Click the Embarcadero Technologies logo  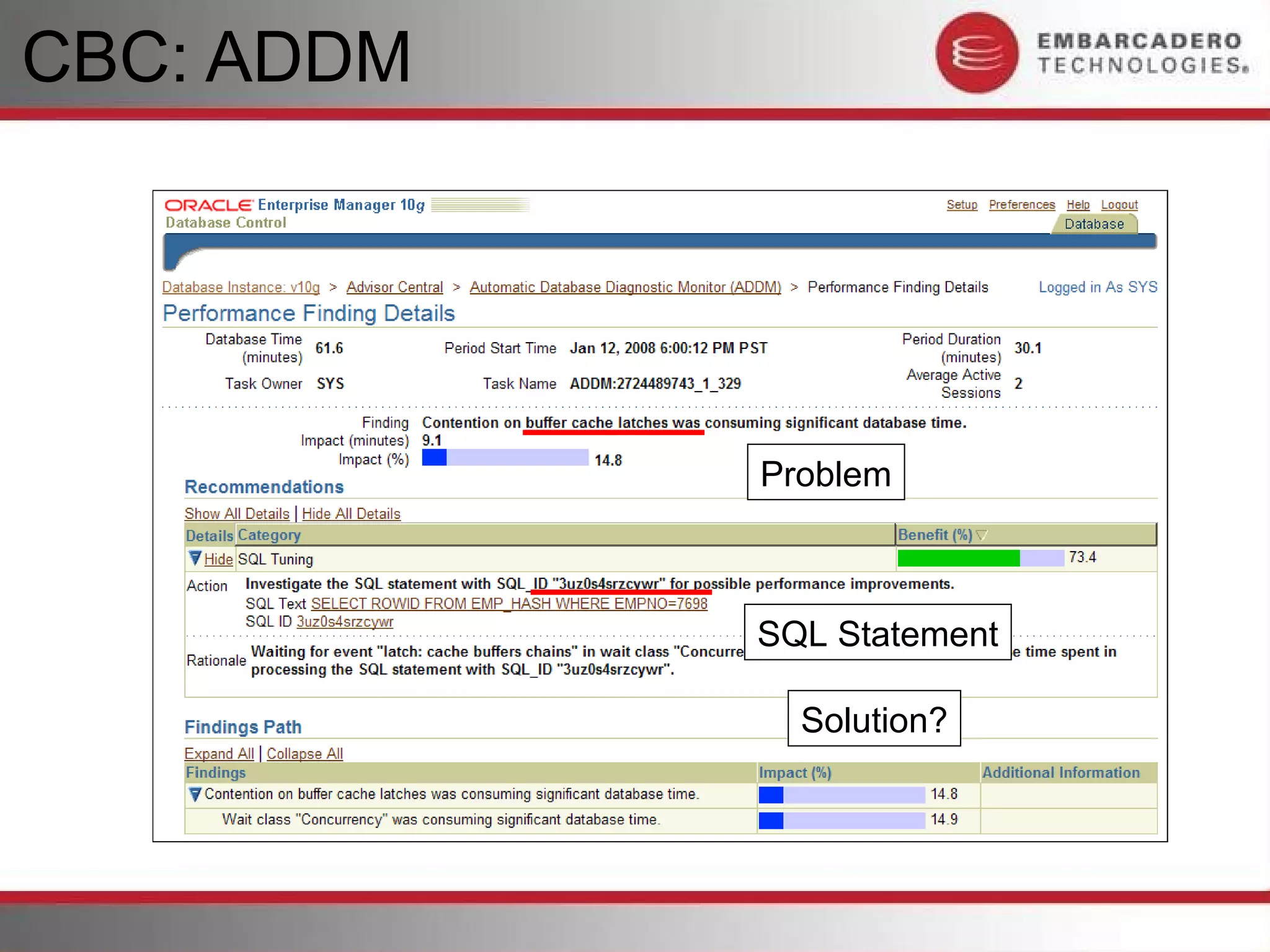(1092, 53)
